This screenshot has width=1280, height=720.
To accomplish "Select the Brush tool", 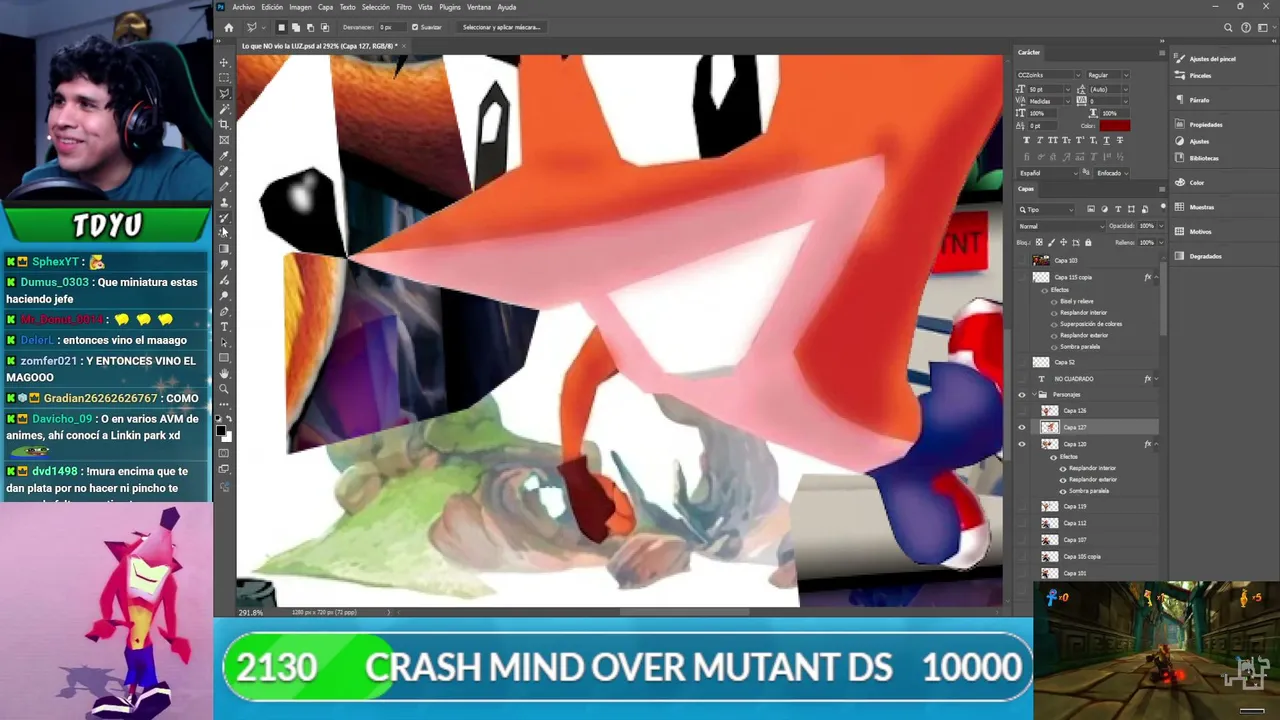I will 224,186.
